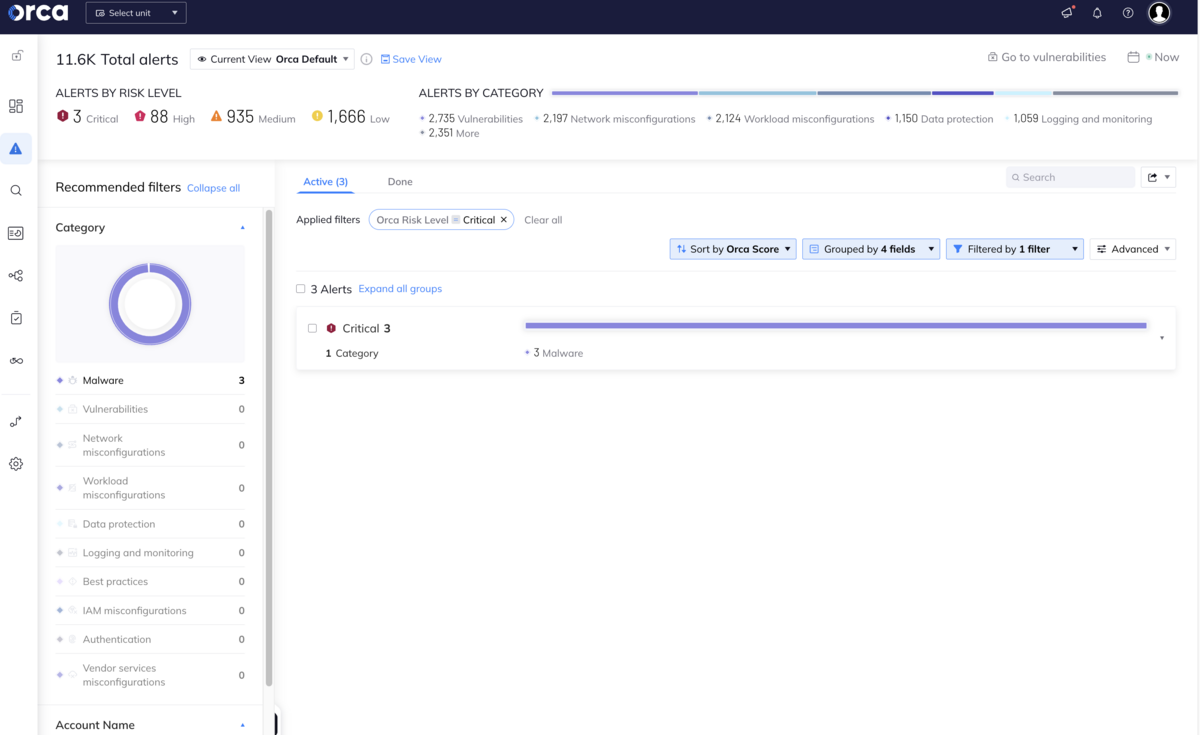Viewport: 1200px width, 735px height.
Task: Expand the Critical group row arrow
Action: pos(1161,338)
